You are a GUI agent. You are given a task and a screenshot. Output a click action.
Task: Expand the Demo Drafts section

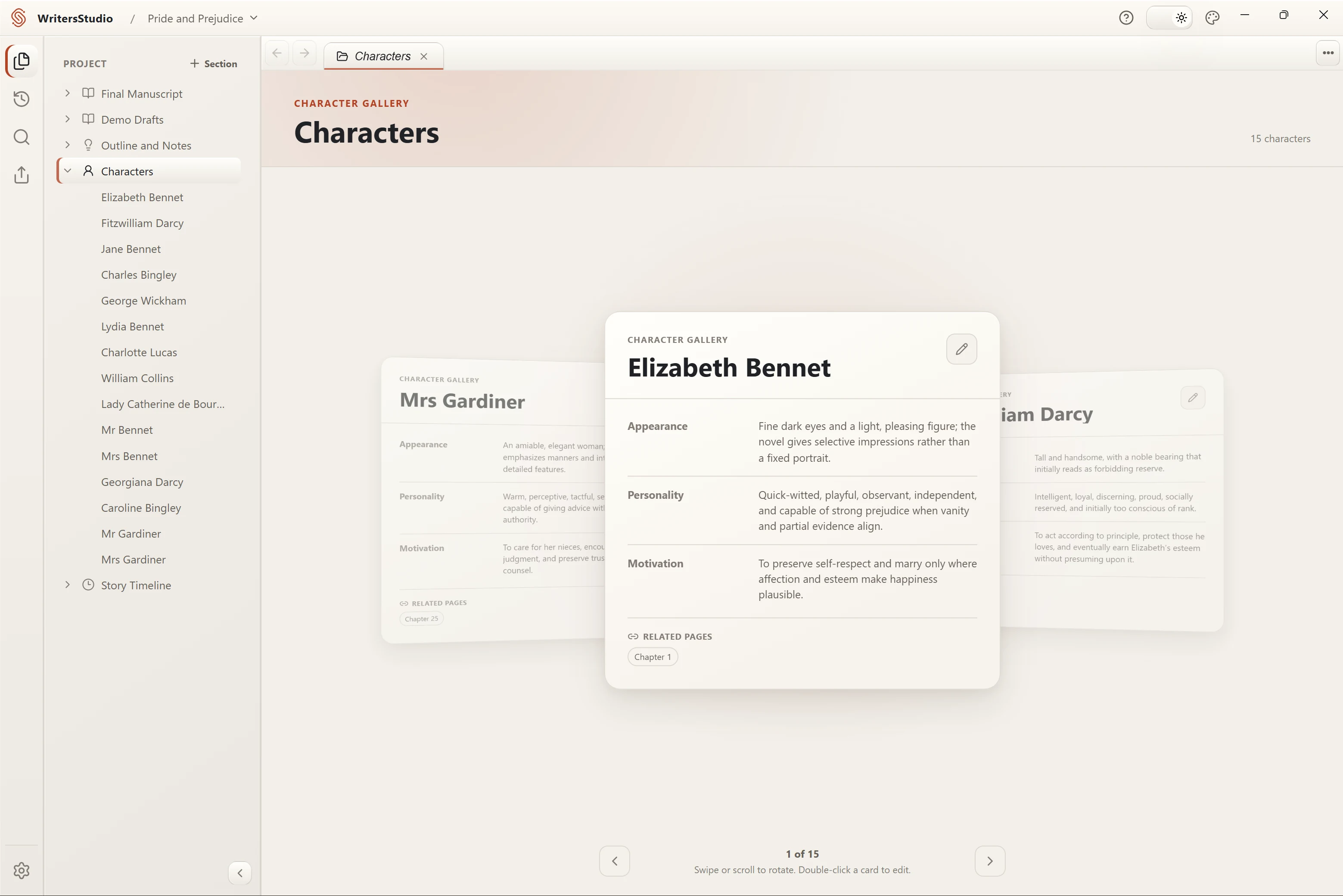[x=67, y=119]
